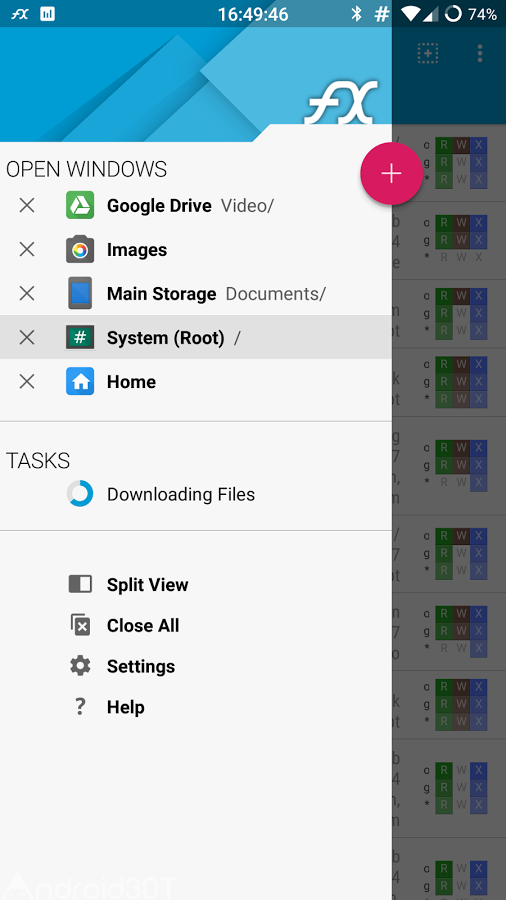
Task: Close the Home window
Action: (27, 382)
